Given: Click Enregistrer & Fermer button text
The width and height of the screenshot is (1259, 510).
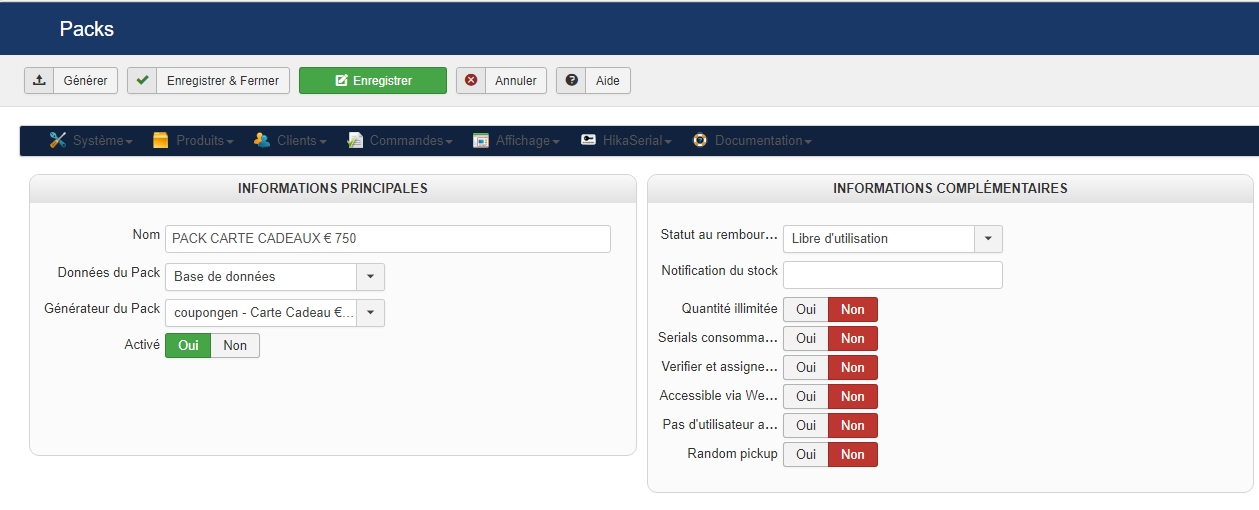Looking at the screenshot, I should pos(223,81).
